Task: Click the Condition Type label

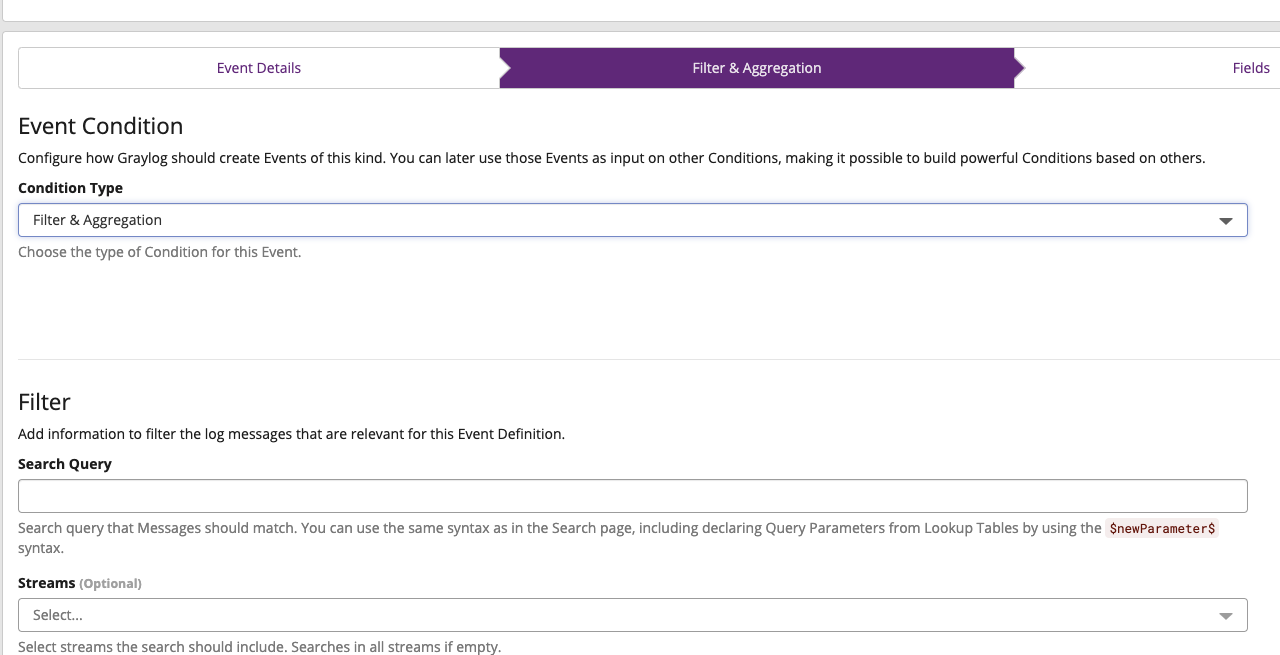Action: pyautogui.click(x=70, y=188)
